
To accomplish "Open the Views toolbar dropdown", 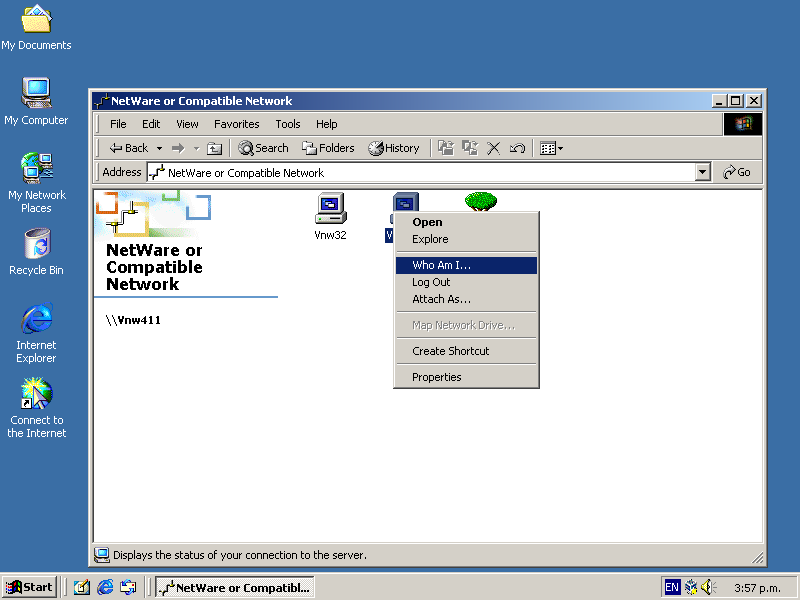I will 552,148.
